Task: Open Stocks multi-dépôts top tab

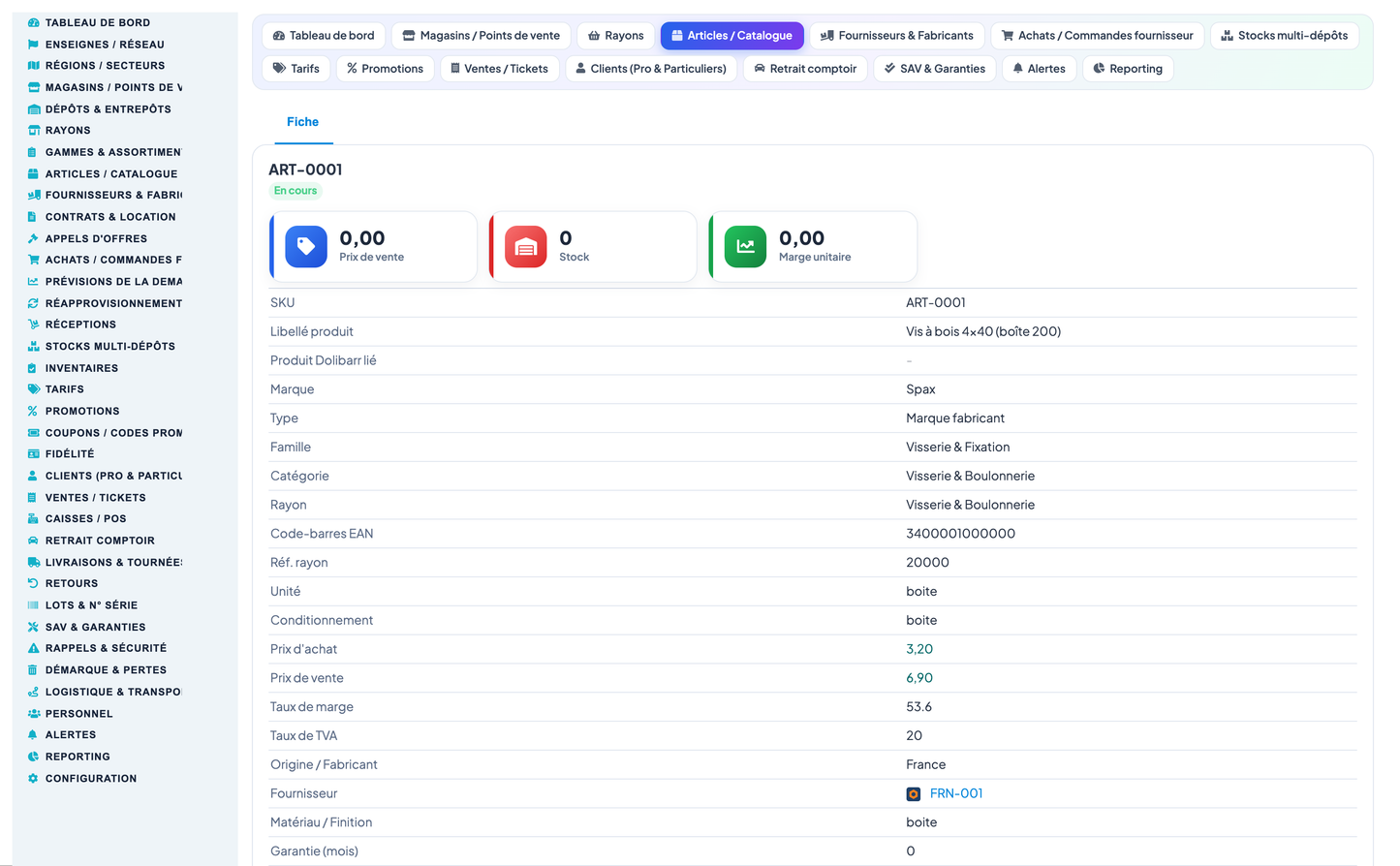Action: tap(1285, 36)
